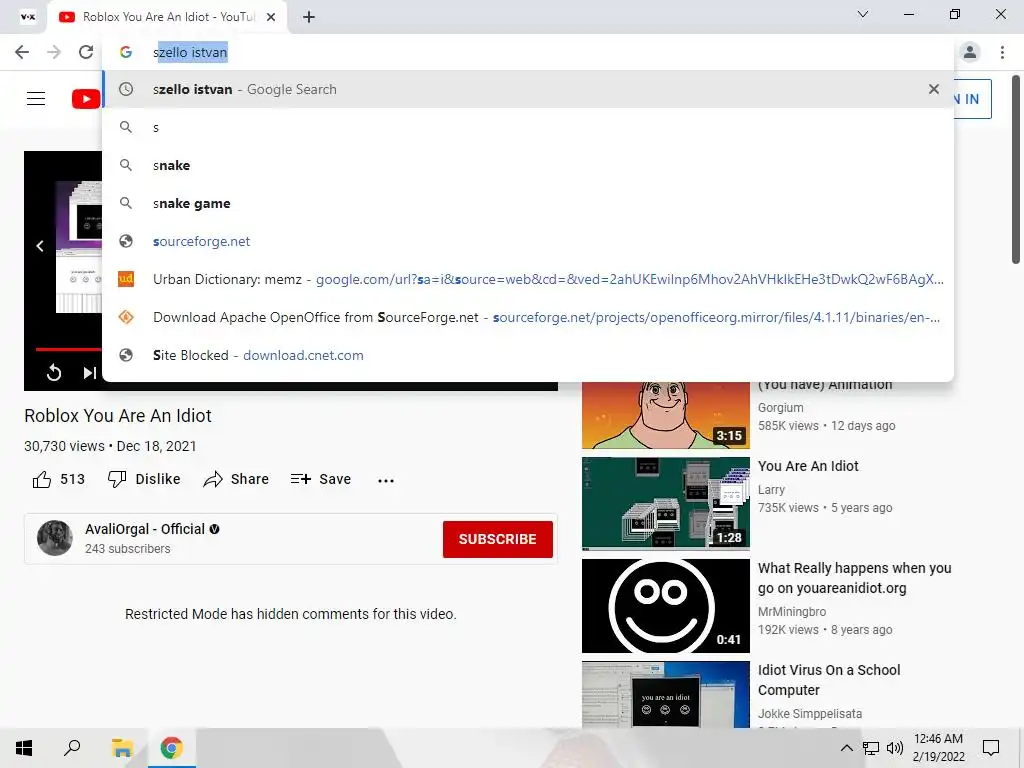Reload the page with the refresh icon
This screenshot has height=768, width=1024.
(x=86, y=52)
